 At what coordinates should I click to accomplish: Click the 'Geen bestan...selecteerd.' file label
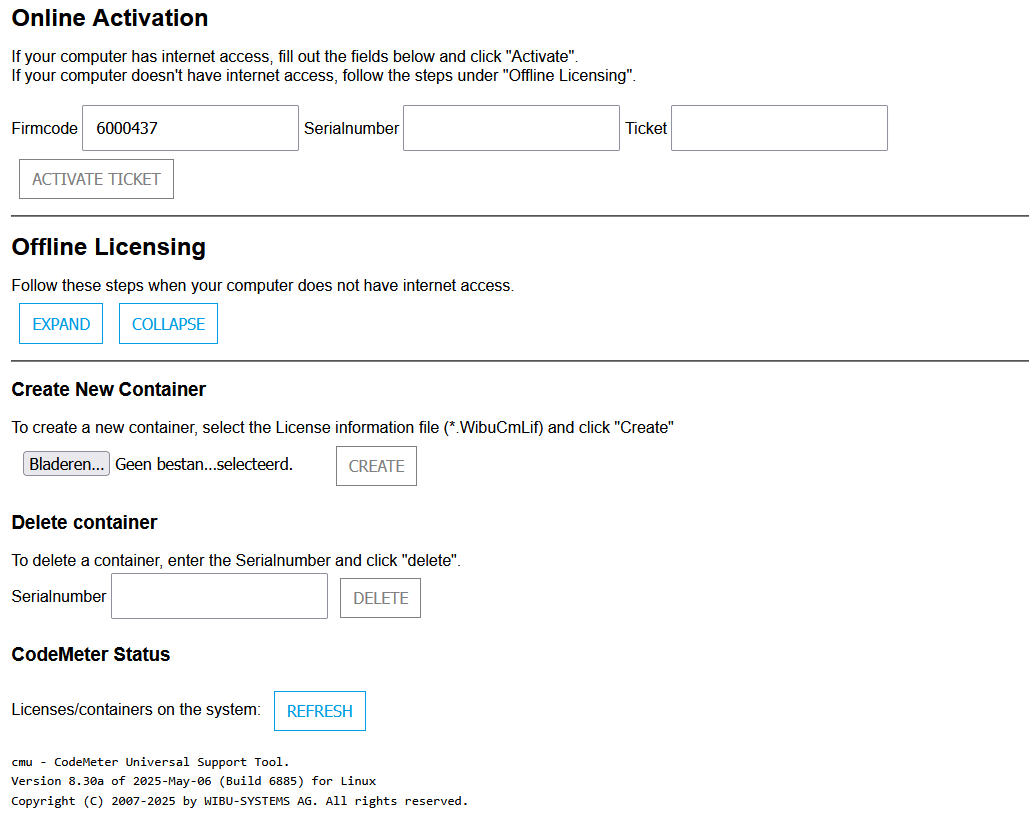pos(204,464)
